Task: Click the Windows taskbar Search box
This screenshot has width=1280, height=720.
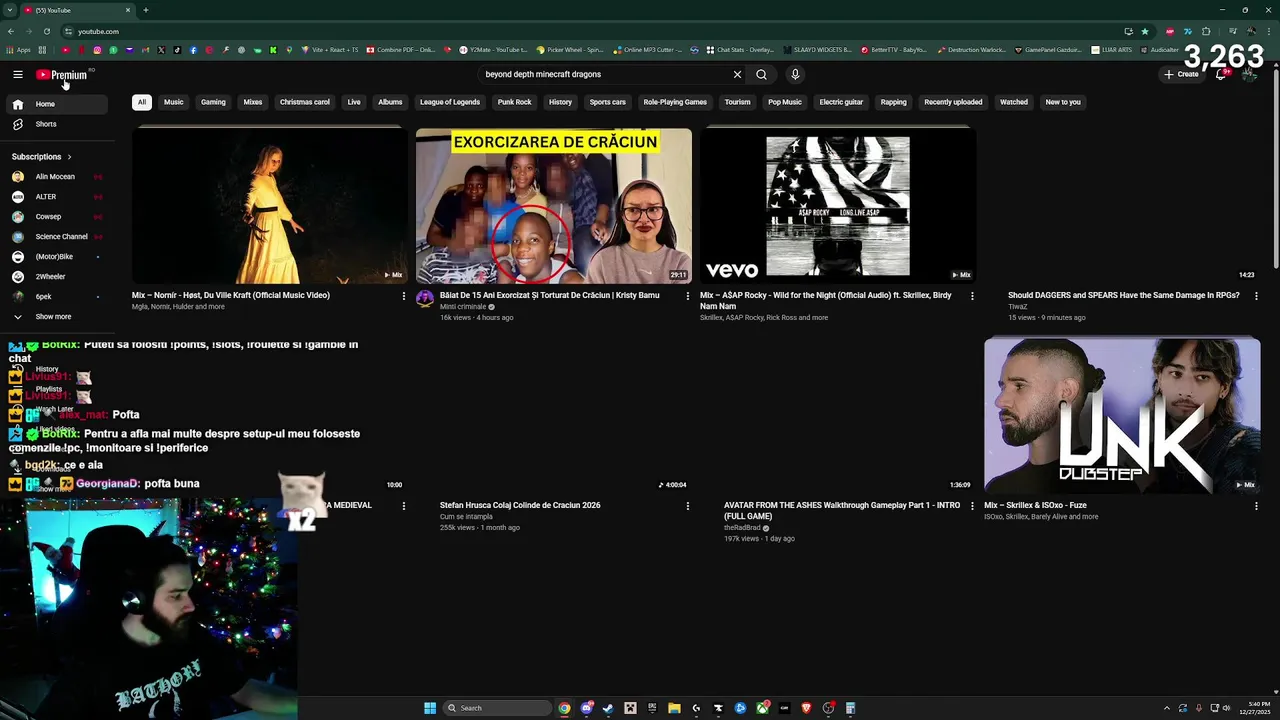Action: pyautogui.click(x=498, y=708)
